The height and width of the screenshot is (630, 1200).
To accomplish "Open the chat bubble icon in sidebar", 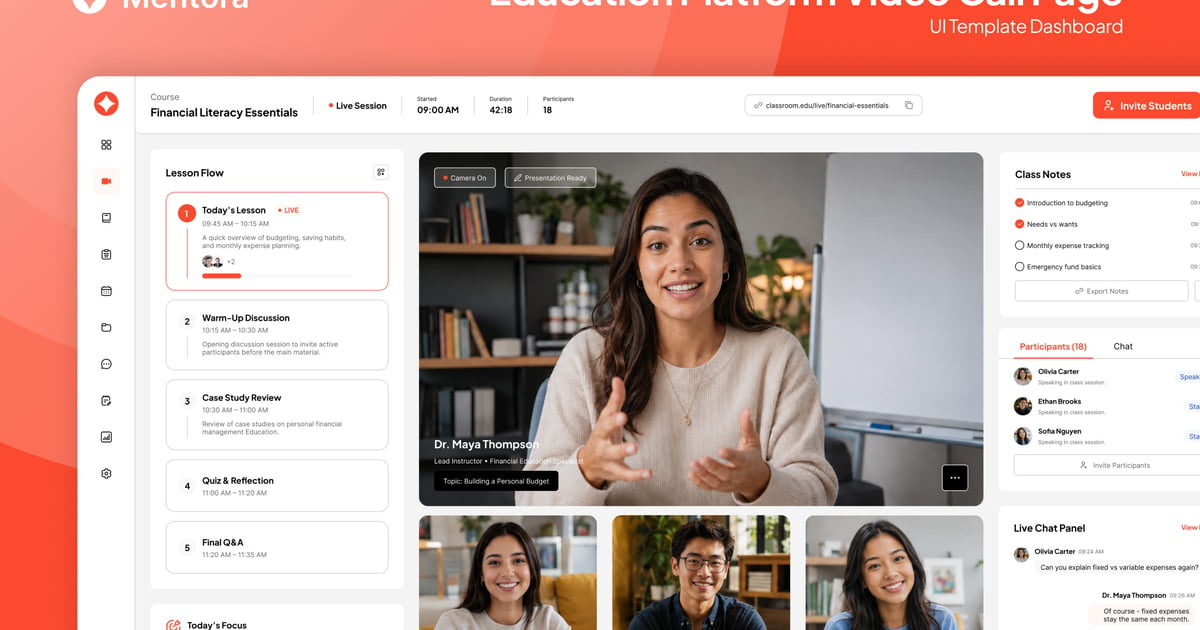I will click(106, 364).
